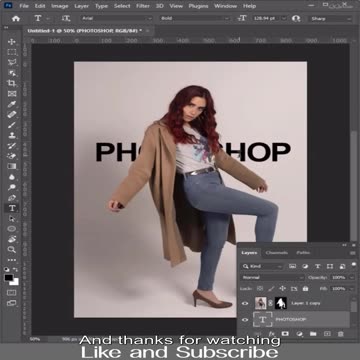Select the Polygonal Lasso tool
Image resolution: width=360 pixels, height=360 pixels.
pos(12,62)
